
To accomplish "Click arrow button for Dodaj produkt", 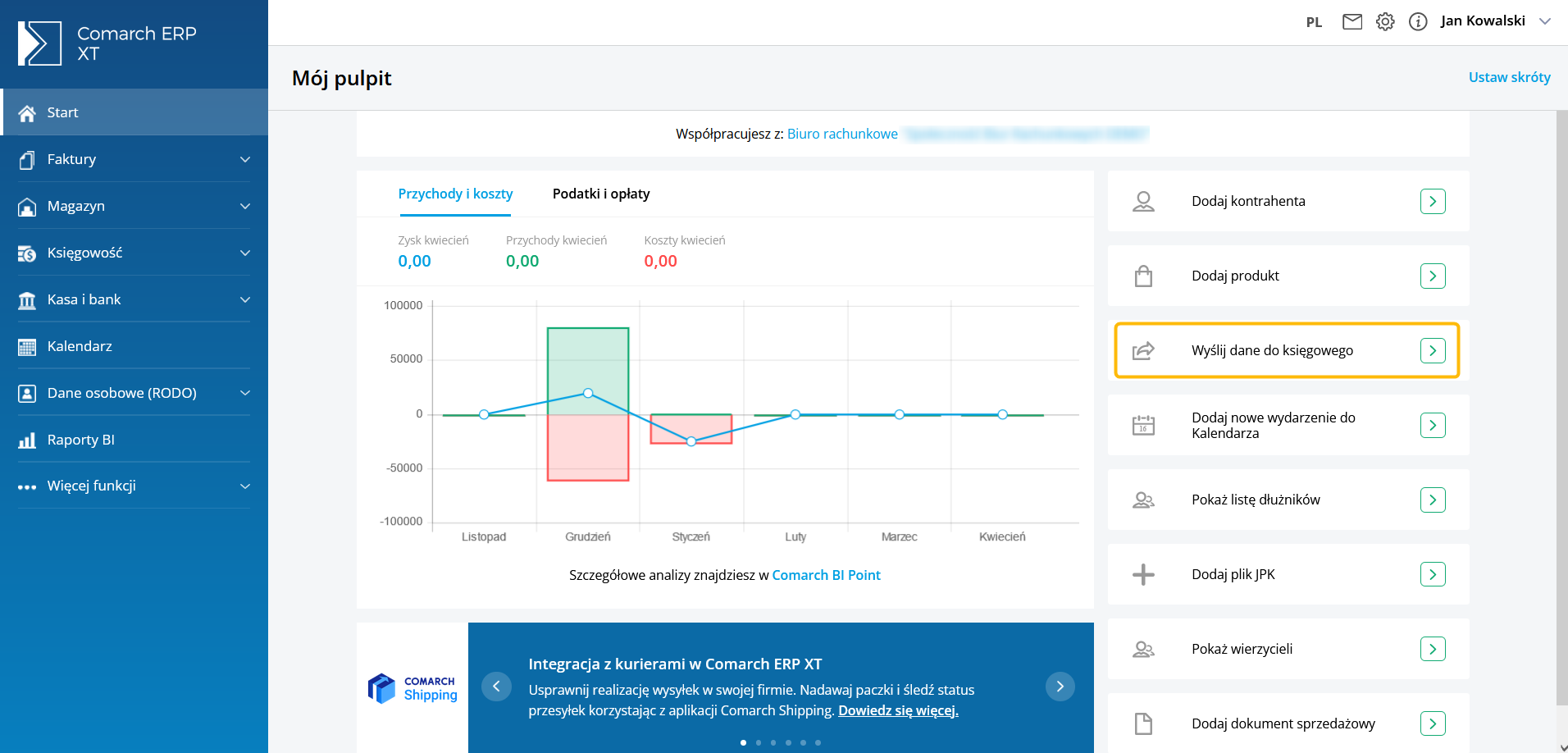I will (x=1433, y=276).
